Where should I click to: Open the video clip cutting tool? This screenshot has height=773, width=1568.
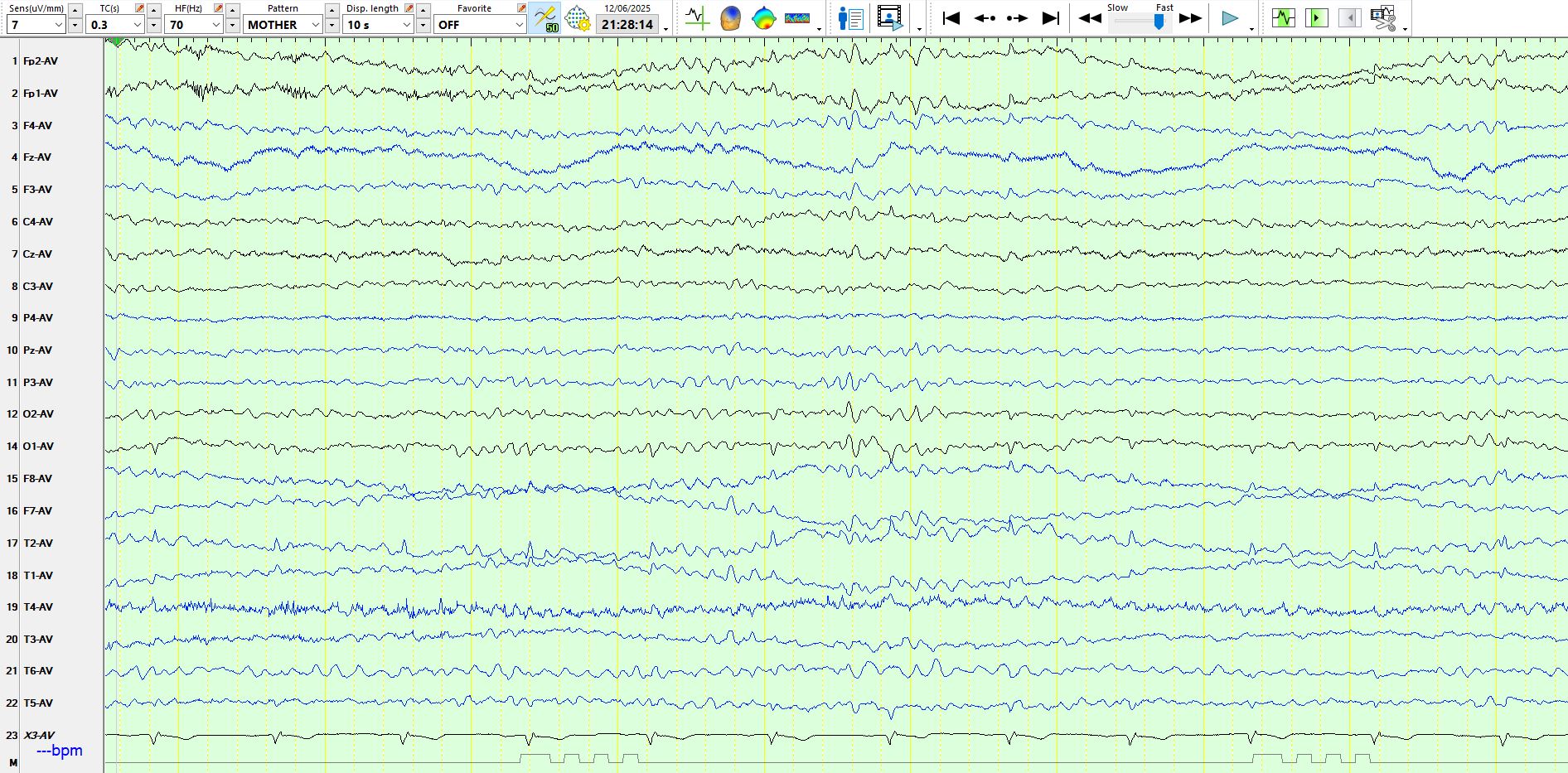click(x=1383, y=17)
